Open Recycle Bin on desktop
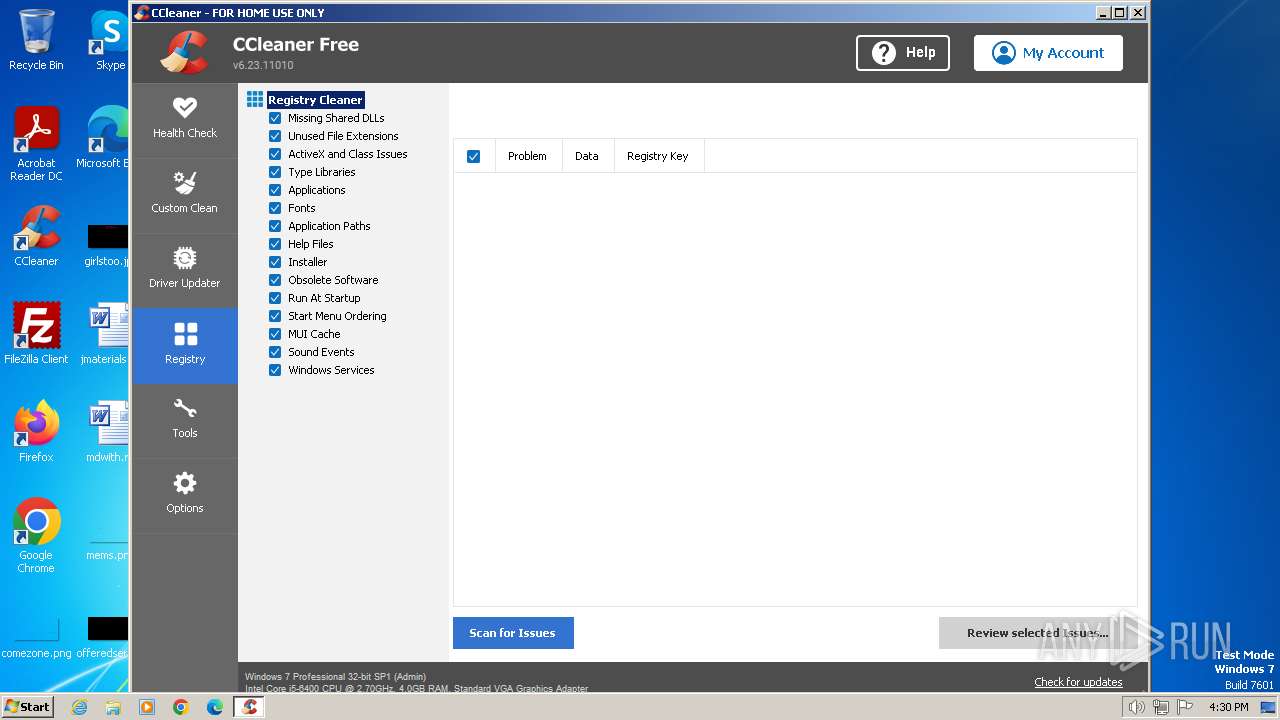 [x=36, y=40]
